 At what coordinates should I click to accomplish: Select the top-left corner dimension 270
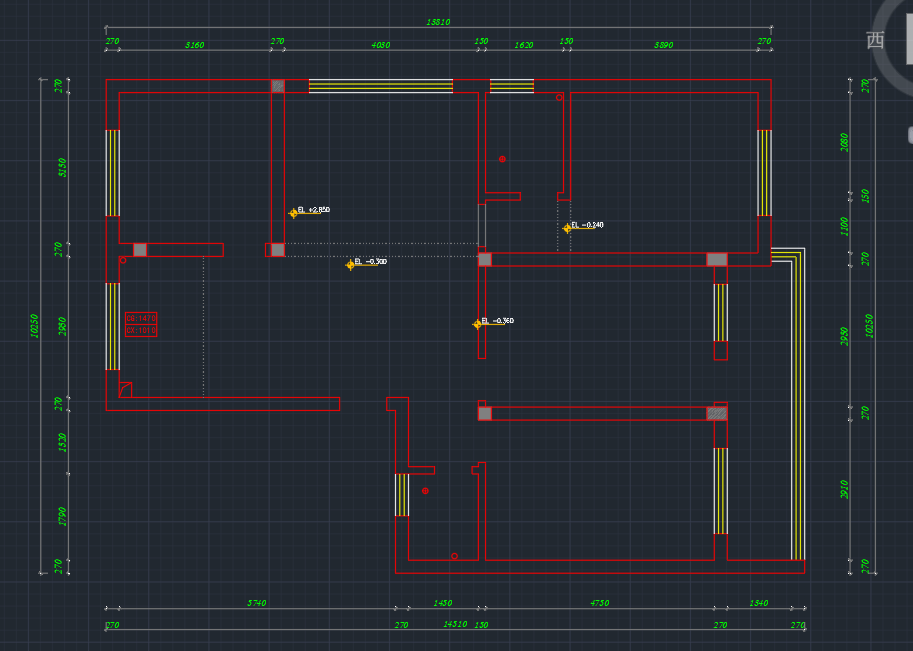pos(112,41)
